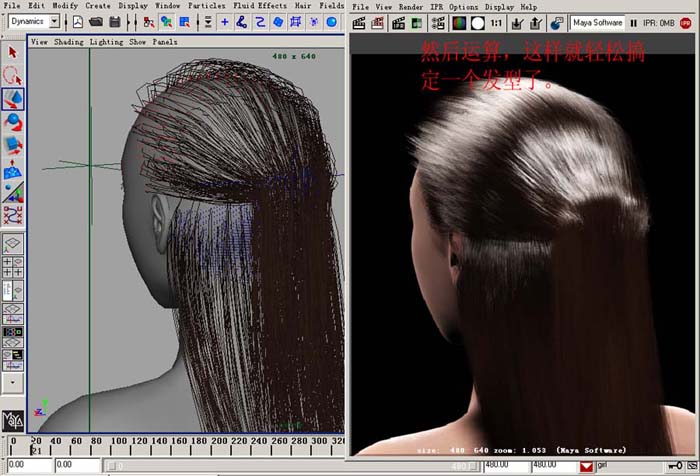
Task: Save the current scene
Action: pyautogui.click(x=115, y=21)
